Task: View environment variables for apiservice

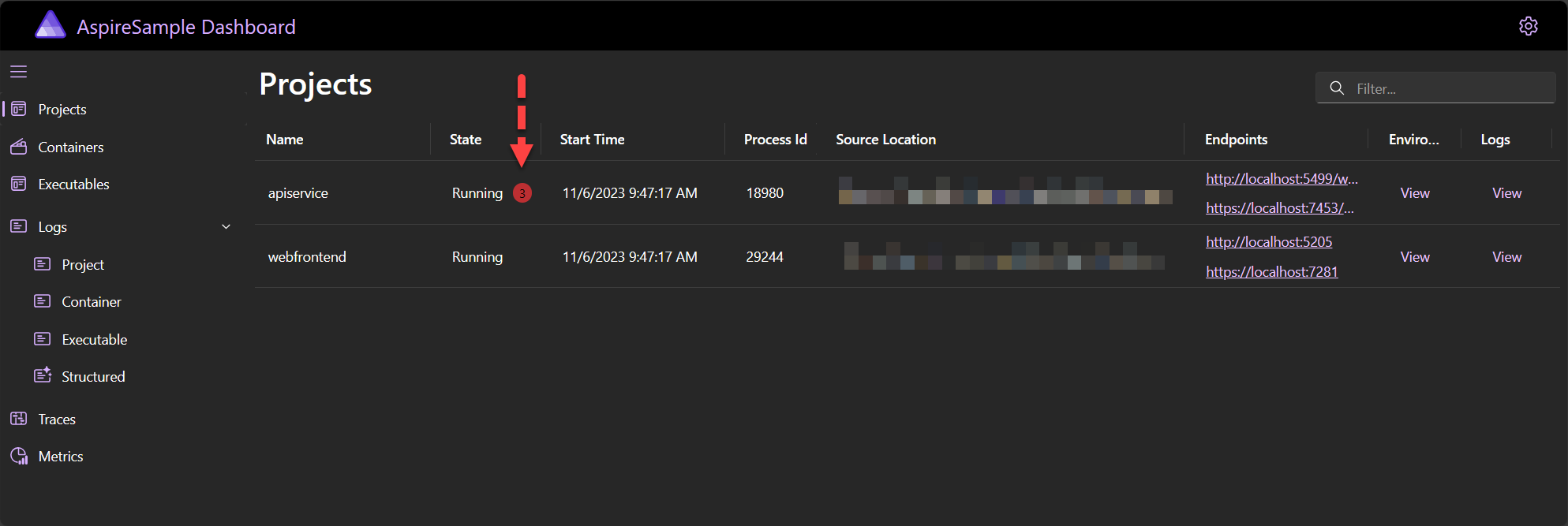Action: (x=1415, y=193)
